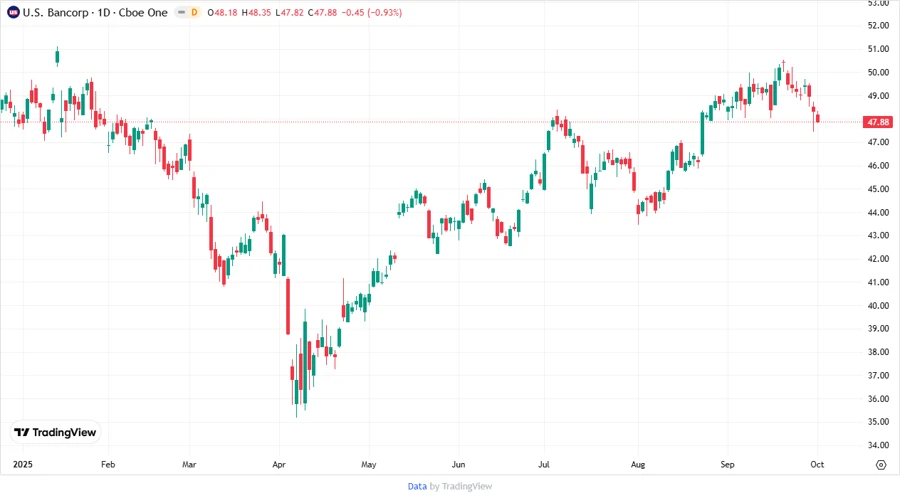Click the 36.00 price axis label
This screenshot has height=498, width=900.
tap(879, 399)
